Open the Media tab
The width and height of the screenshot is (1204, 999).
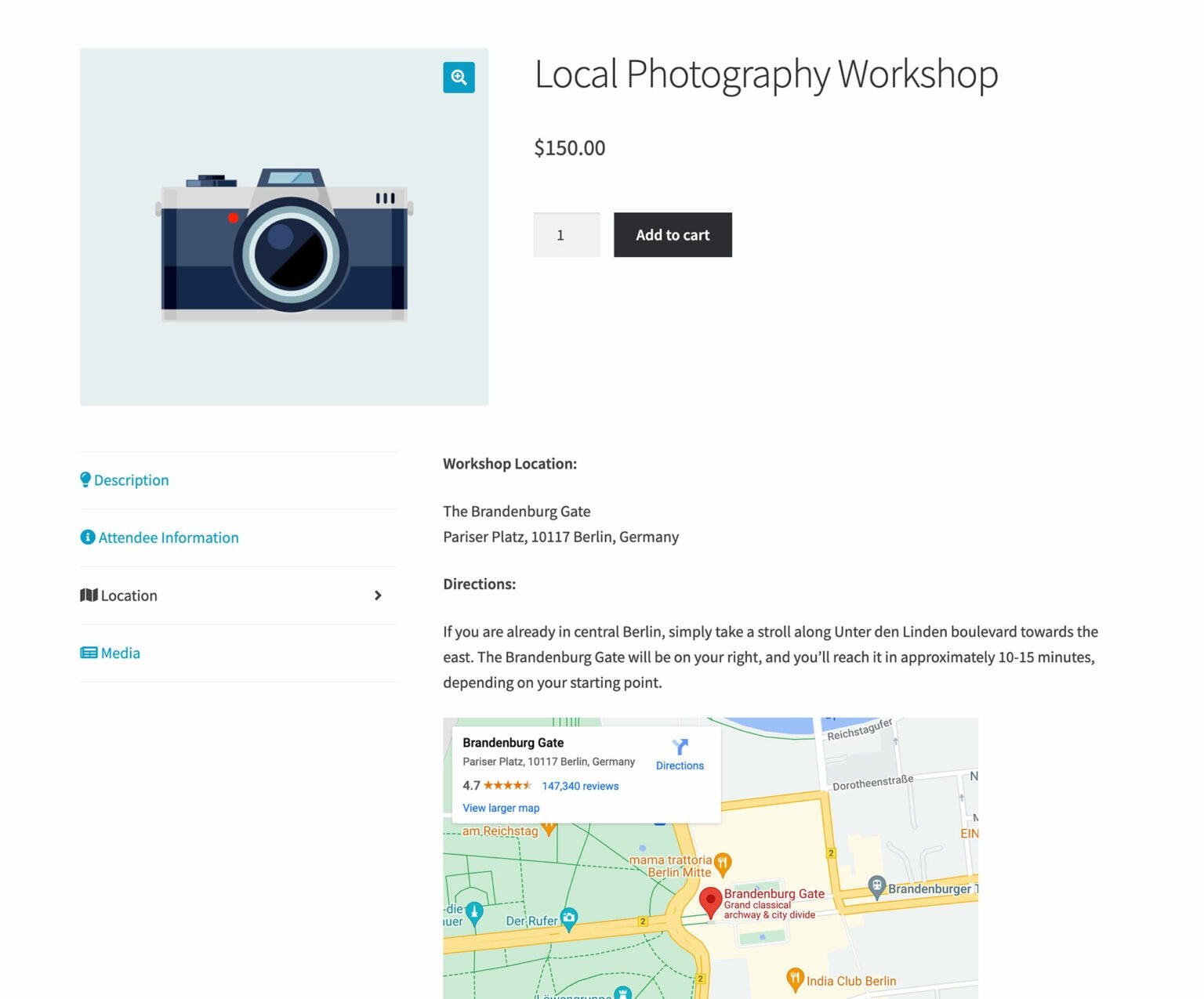[119, 652]
